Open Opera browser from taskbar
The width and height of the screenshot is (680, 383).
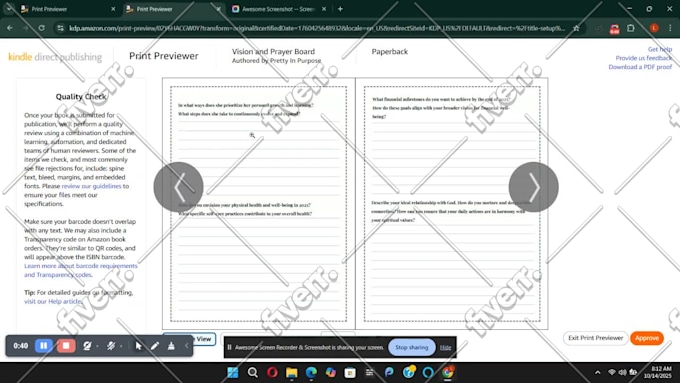click(272, 372)
